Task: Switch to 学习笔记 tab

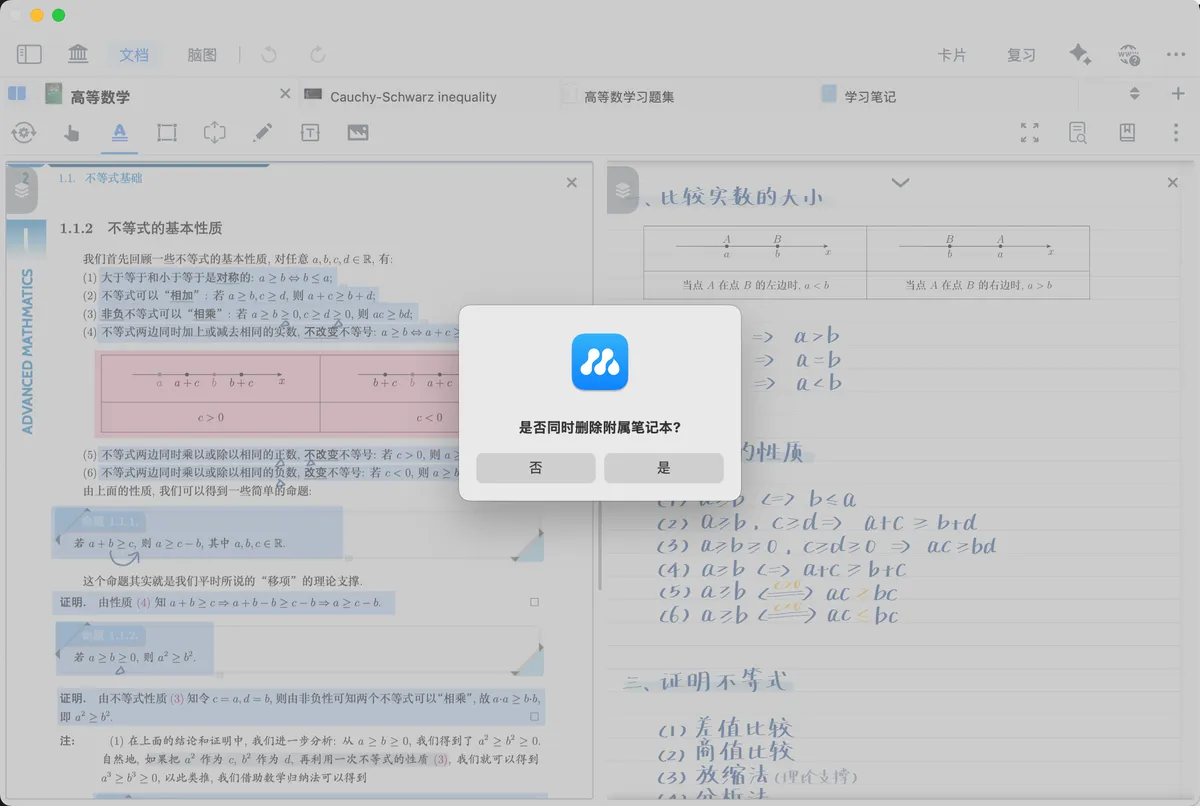Action: coord(870,97)
